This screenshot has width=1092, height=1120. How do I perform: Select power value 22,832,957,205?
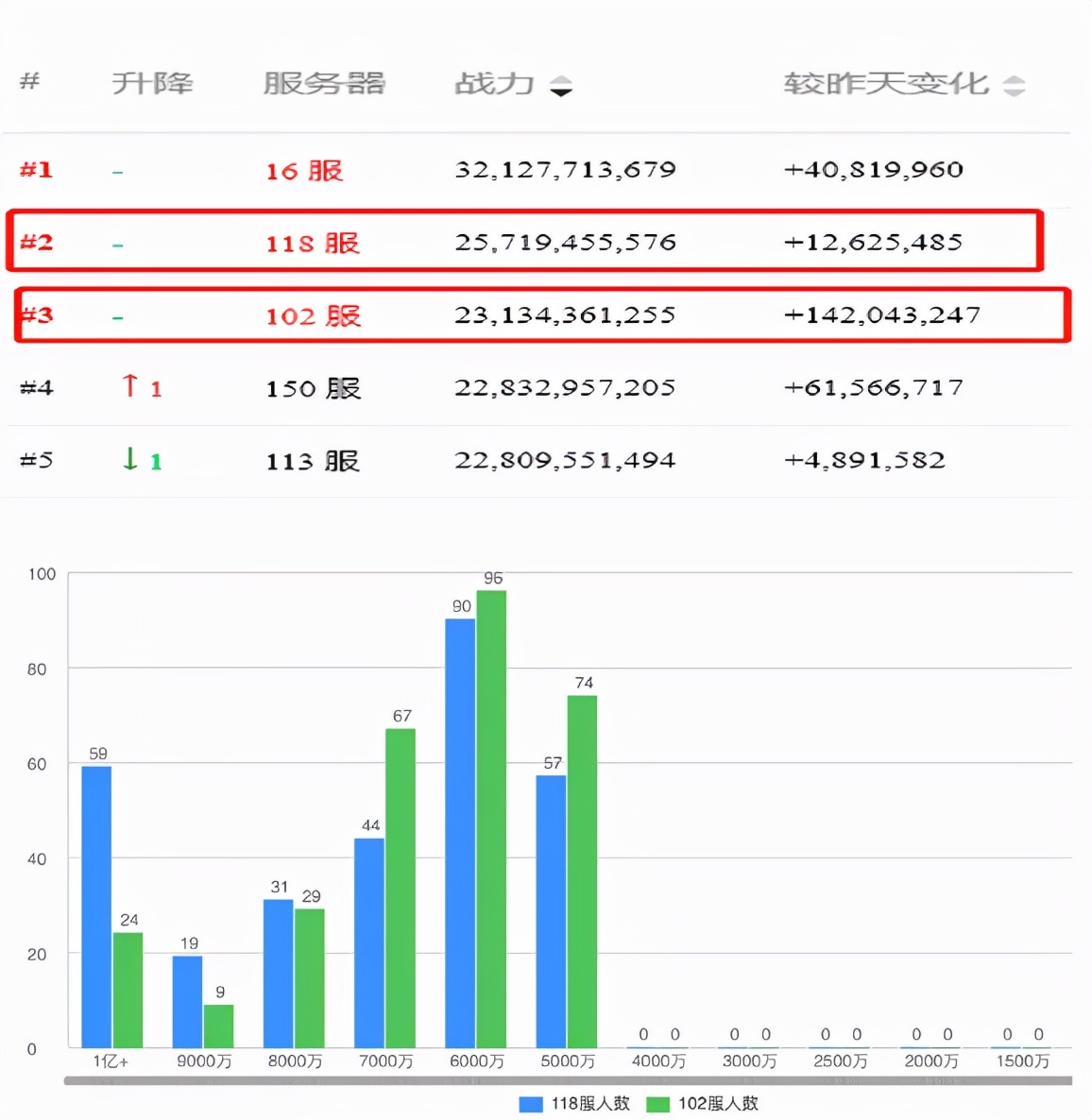pos(565,388)
